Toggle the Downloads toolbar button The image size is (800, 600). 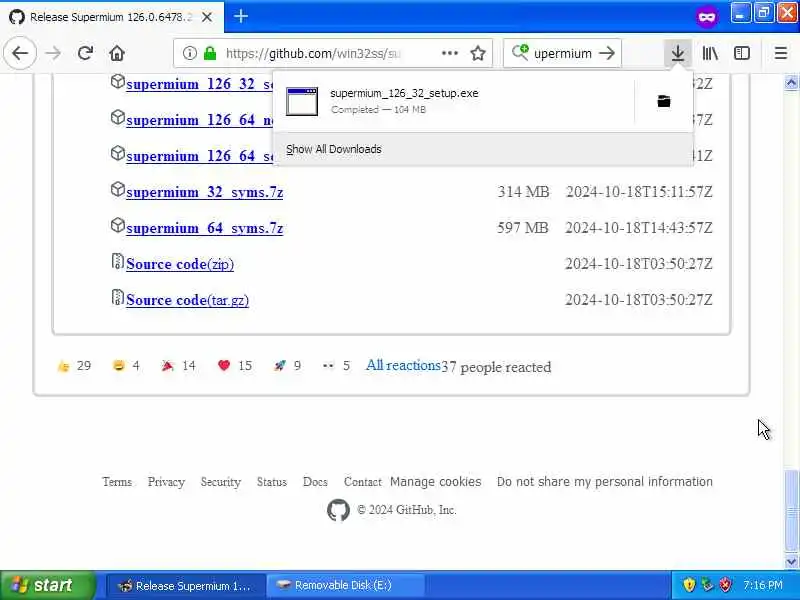tap(678, 53)
